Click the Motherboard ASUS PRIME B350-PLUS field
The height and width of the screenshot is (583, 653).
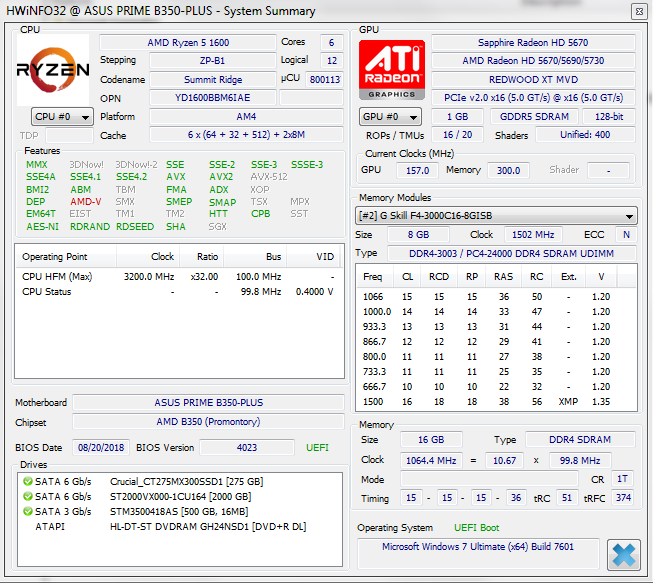[209, 403]
